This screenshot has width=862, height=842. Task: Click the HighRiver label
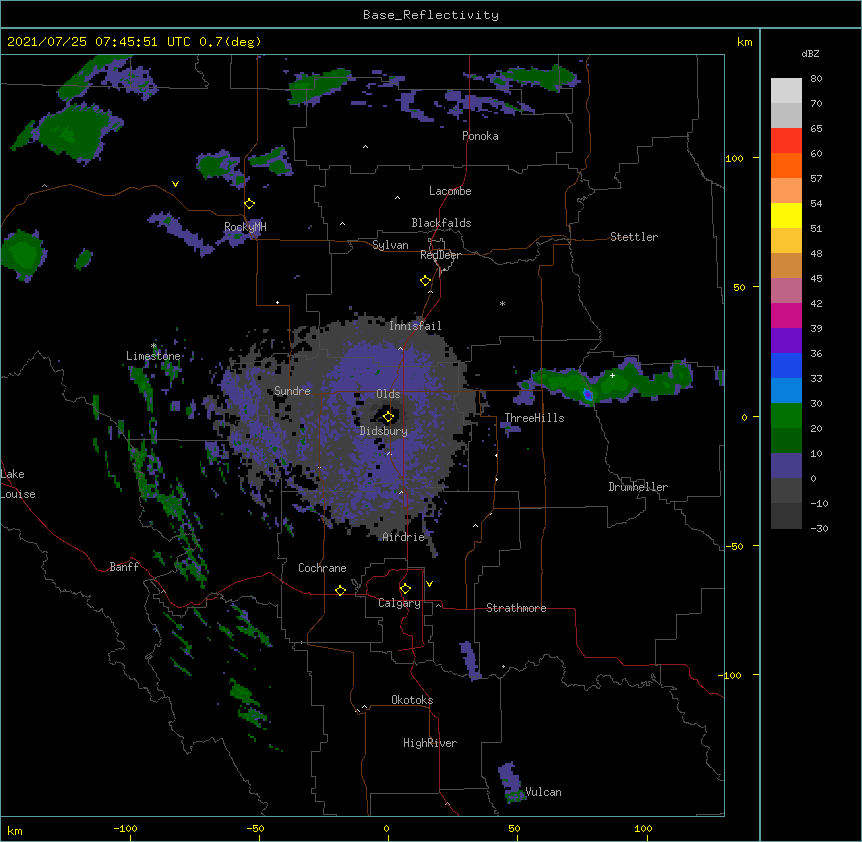point(430,743)
